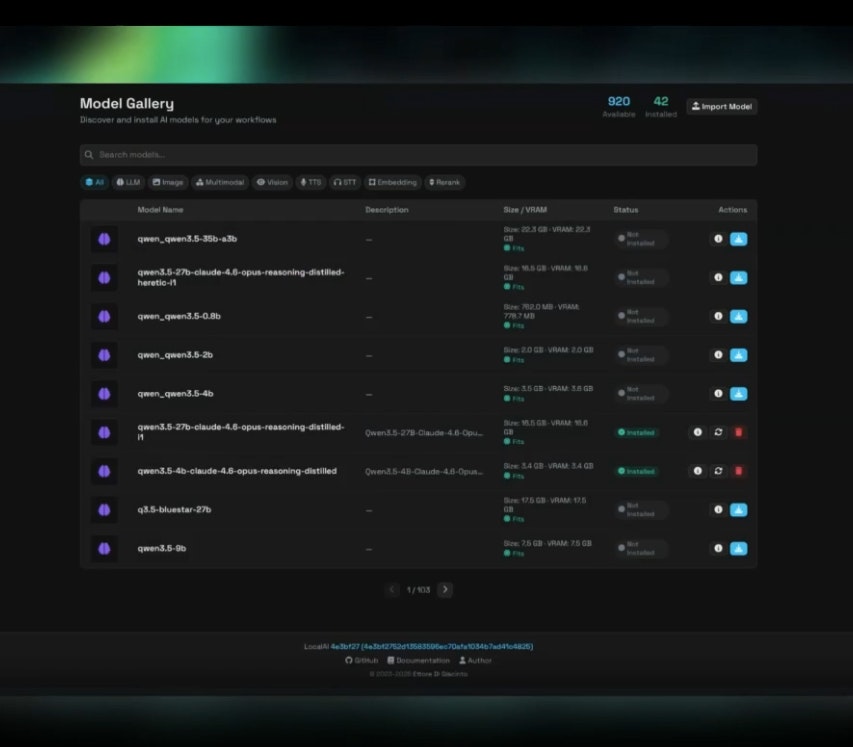Screen dimensions: 853x747
Task: Click brain icon of qwen_qwen3.5-35b-a3b row
Action: coord(104,239)
